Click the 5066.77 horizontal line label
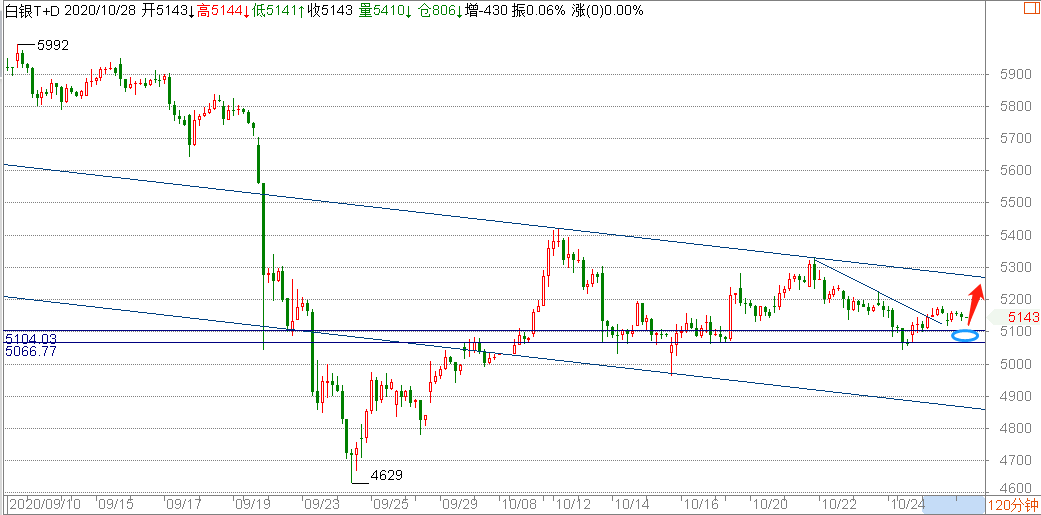 pyautogui.click(x=31, y=351)
